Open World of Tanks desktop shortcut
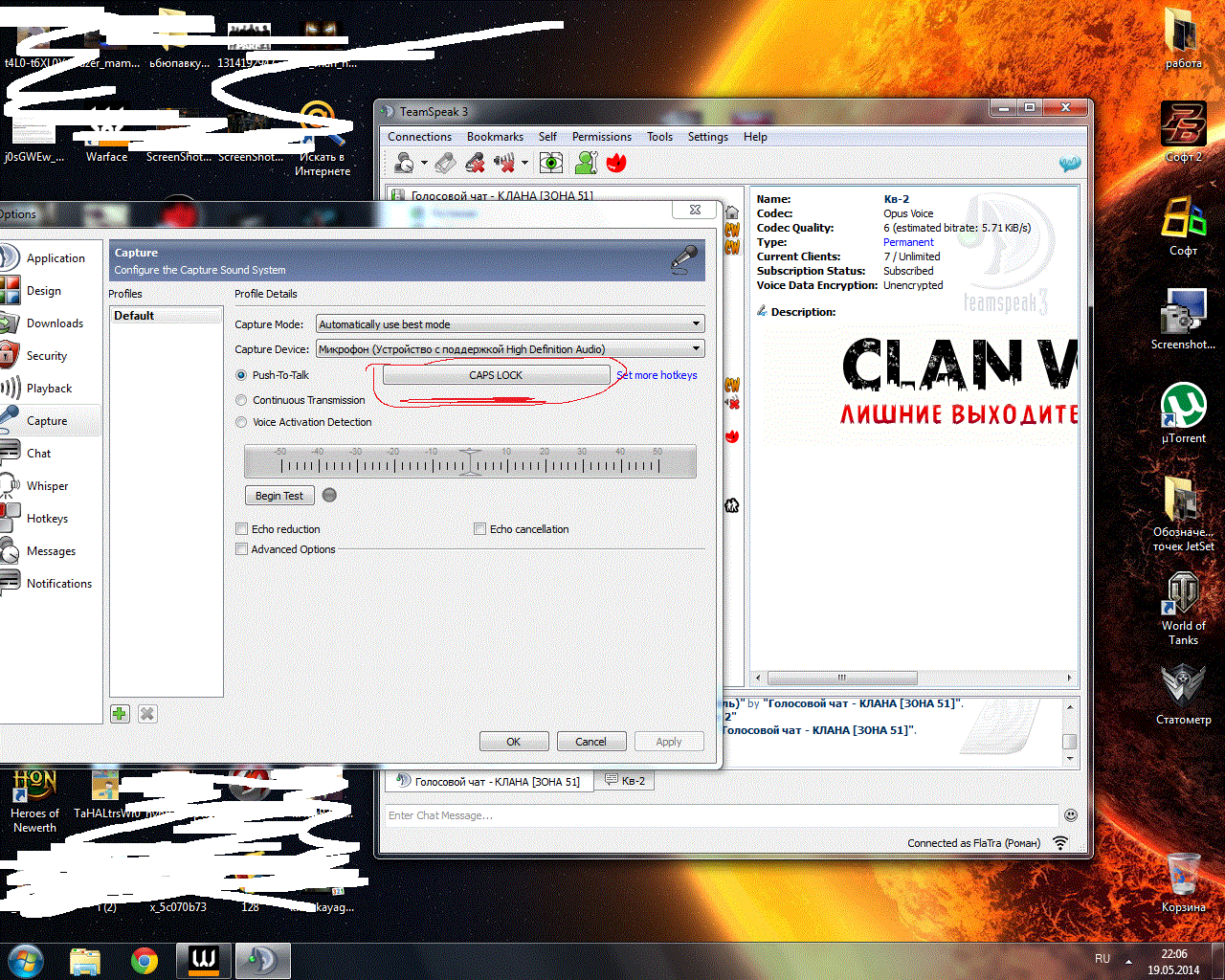 (x=1183, y=609)
